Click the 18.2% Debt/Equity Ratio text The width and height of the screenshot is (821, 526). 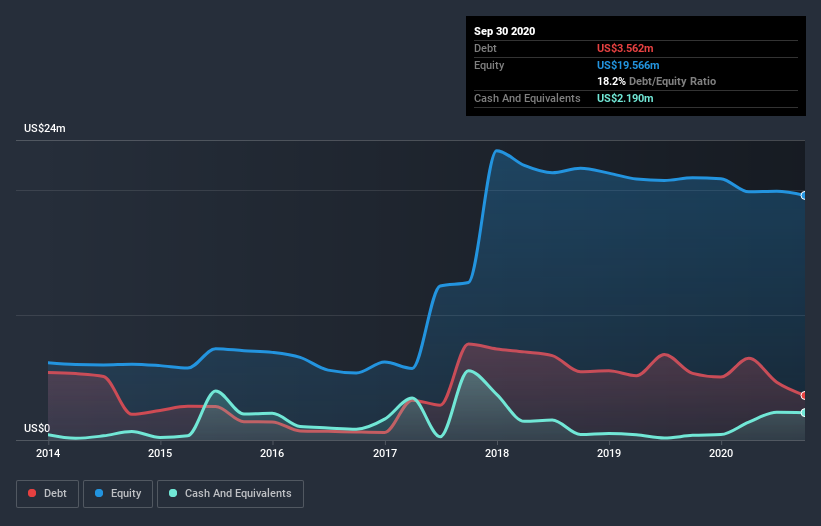click(x=657, y=81)
